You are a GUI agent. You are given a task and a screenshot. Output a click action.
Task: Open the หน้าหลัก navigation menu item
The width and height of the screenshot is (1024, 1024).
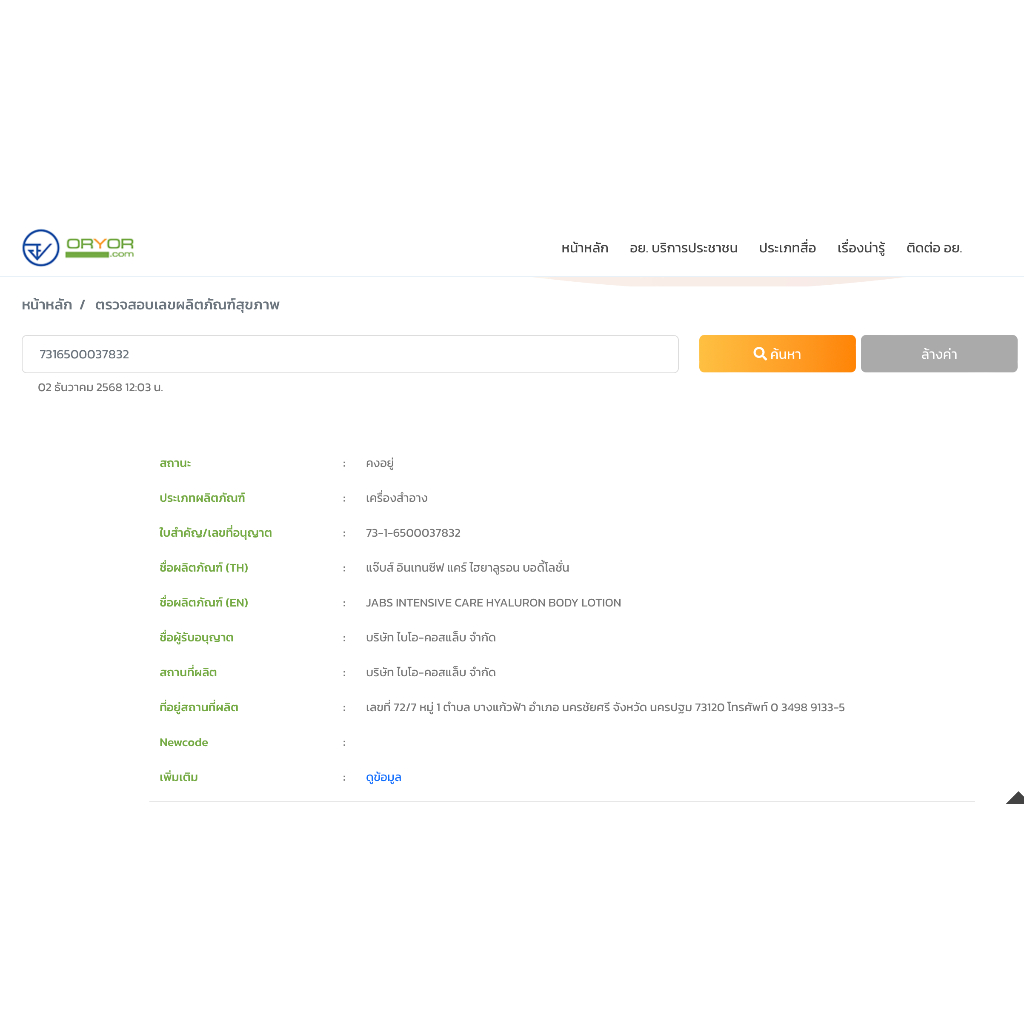(x=584, y=248)
